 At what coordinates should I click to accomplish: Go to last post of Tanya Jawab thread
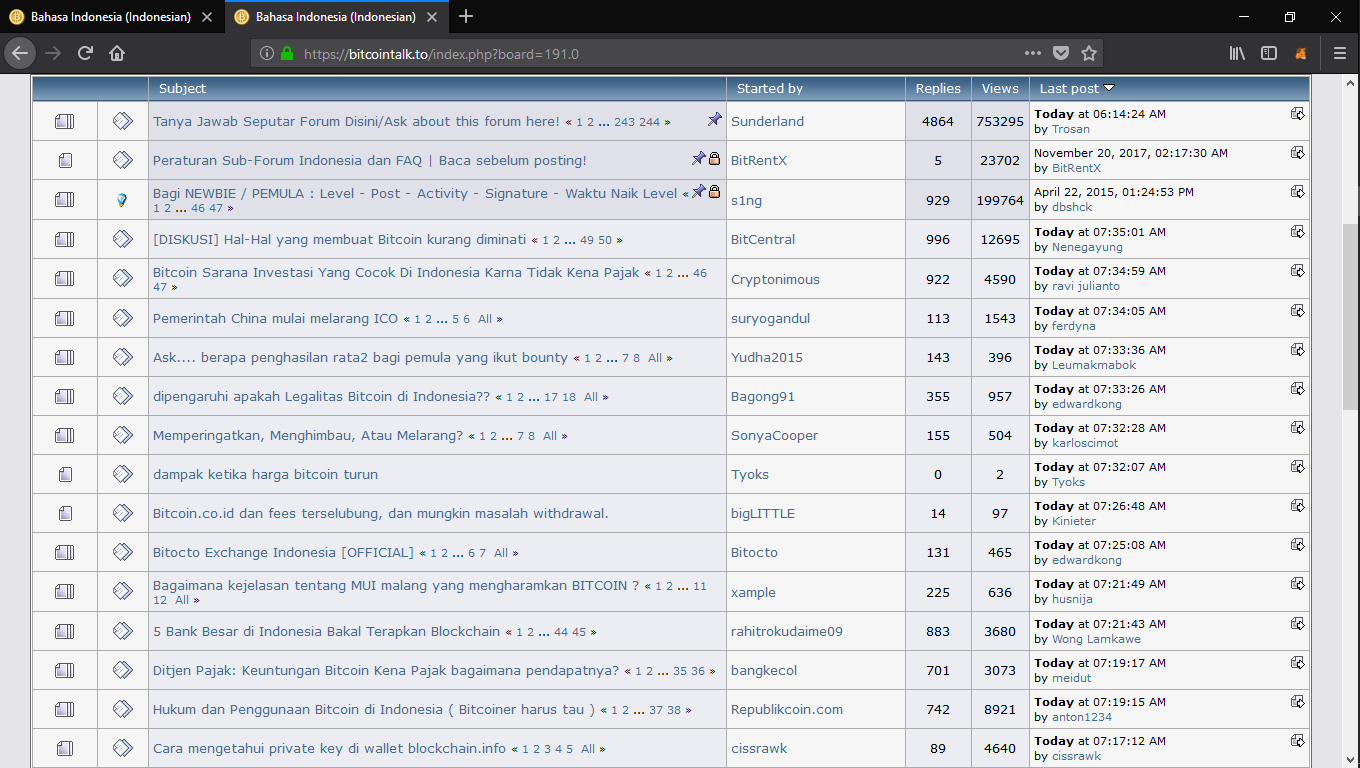(1298, 114)
